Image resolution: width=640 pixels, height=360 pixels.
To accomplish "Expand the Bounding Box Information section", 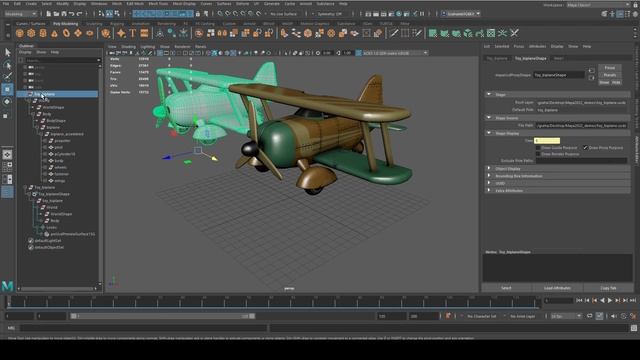I will 489,176.
